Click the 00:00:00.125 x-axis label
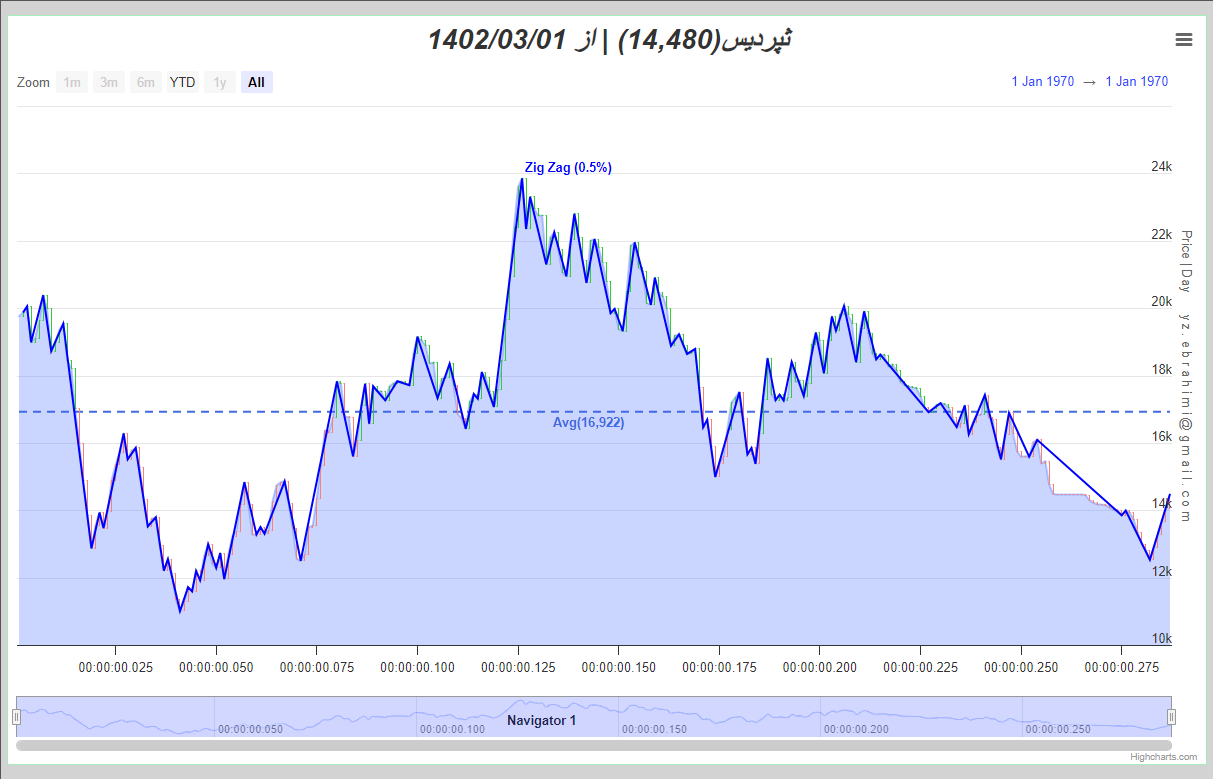The image size is (1214, 779). tap(518, 667)
